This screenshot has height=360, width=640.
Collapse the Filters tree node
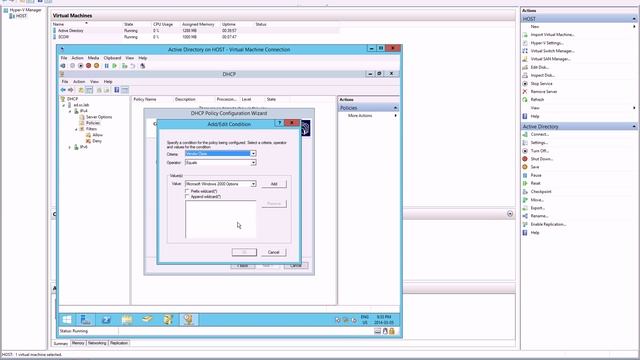[x=76, y=129]
